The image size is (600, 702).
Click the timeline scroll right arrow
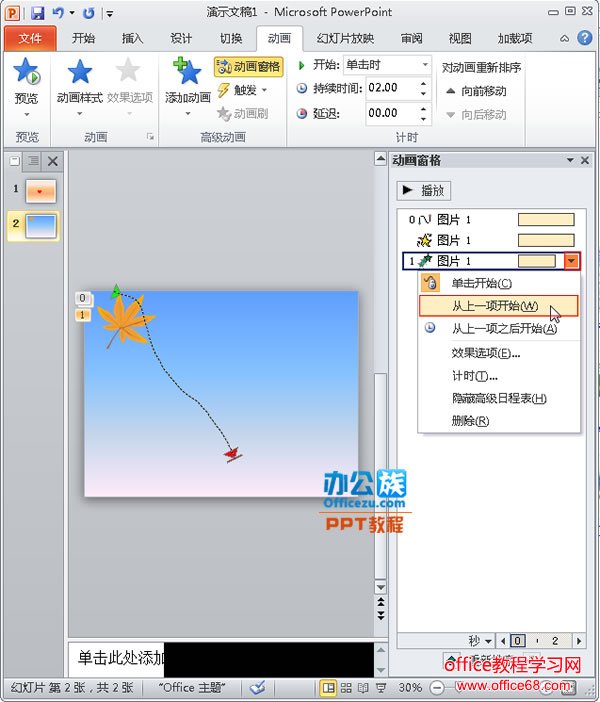(579, 641)
